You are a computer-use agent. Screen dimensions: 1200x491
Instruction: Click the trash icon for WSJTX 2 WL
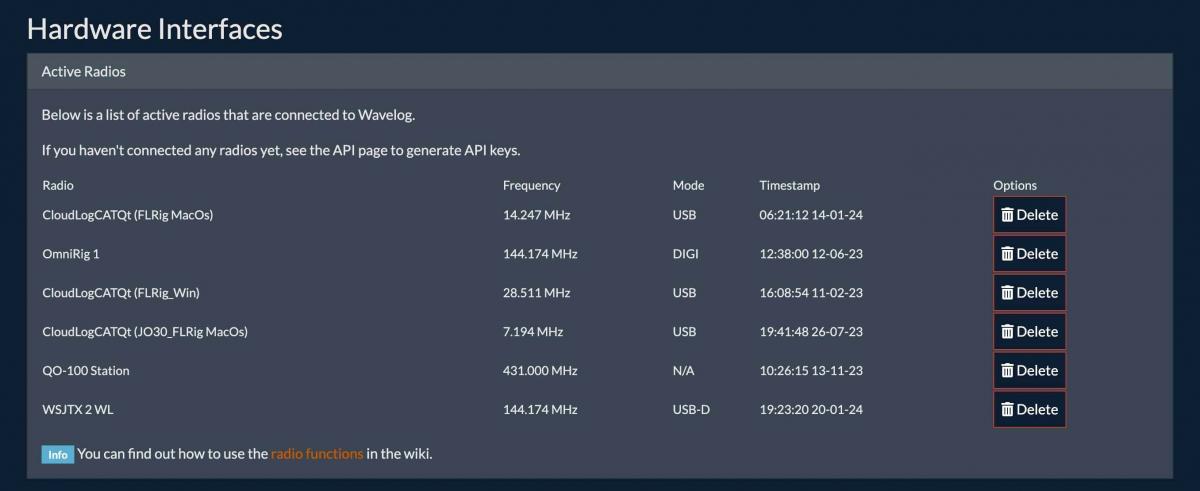point(1008,410)
